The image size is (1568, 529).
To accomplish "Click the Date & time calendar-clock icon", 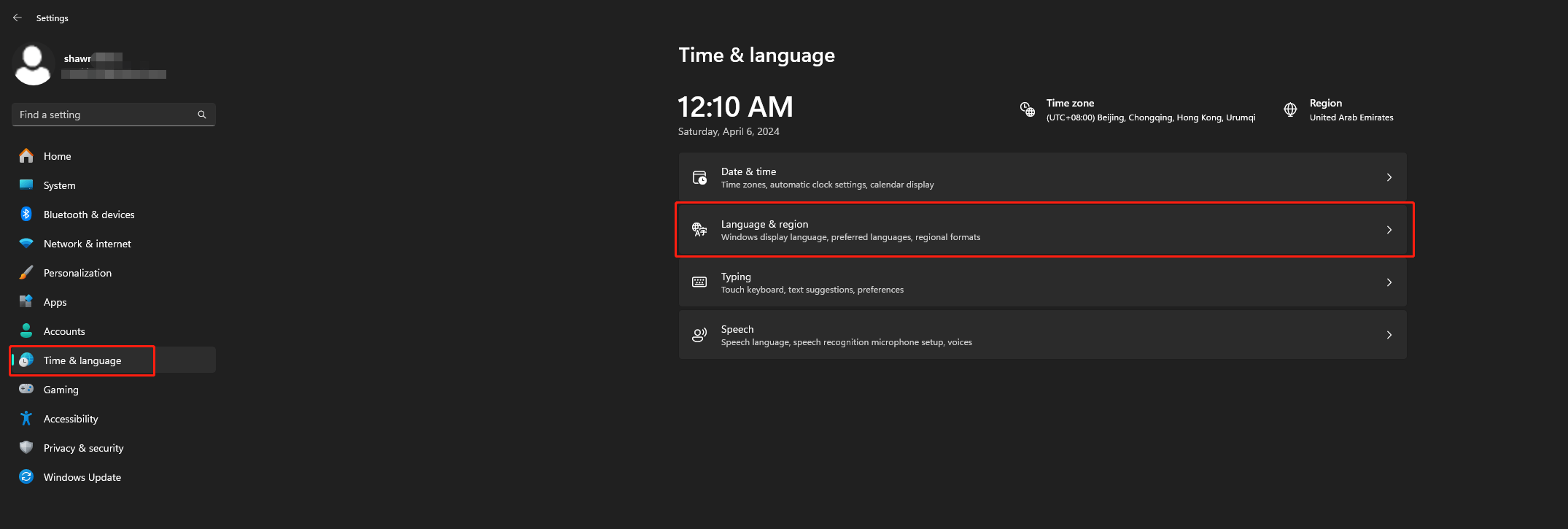I will tap(699, 177).
